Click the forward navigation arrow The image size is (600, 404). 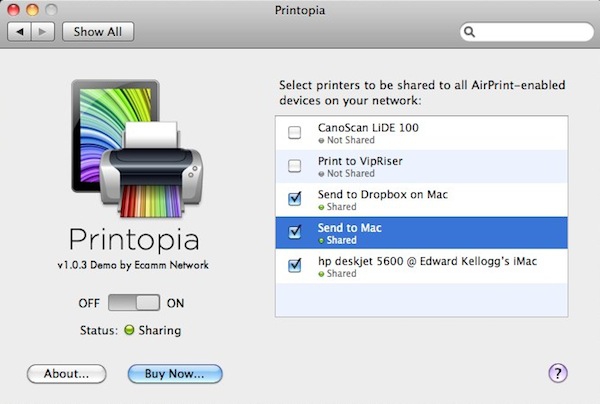pos(42,31)
